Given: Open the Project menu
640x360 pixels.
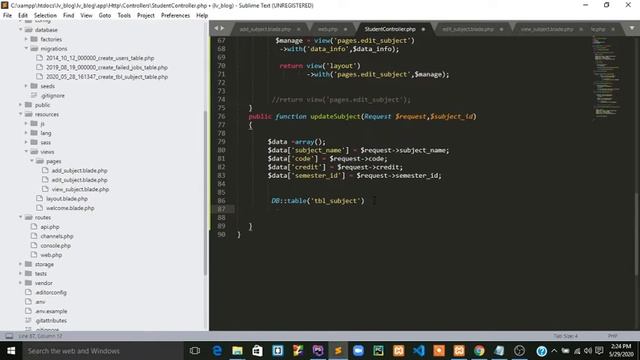Looking at the screenshot, I should (145, 16).
